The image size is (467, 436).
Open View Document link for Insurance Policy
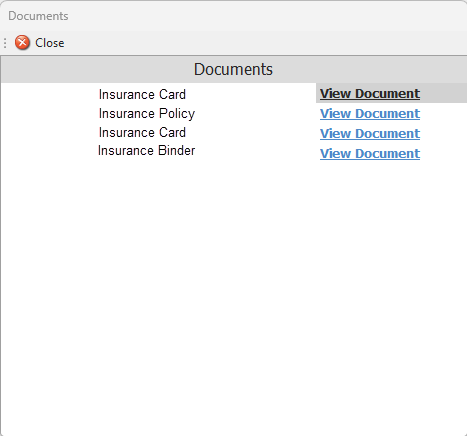click(x=370, y=114)
